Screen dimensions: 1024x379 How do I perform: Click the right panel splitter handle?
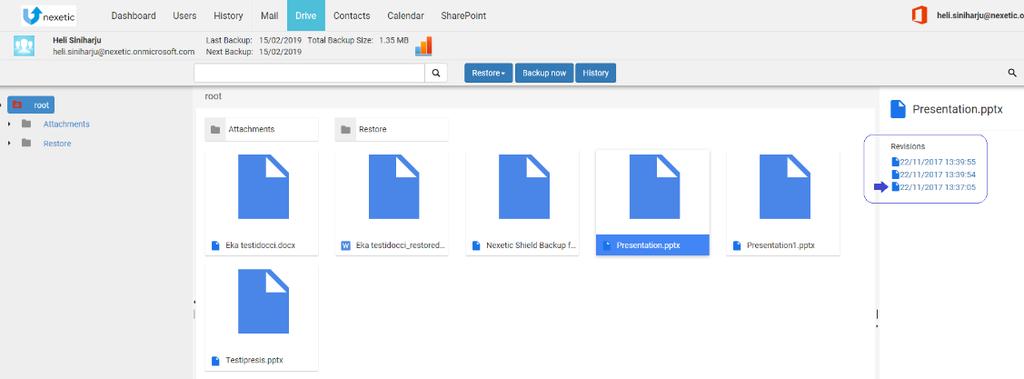pyautogui.click(x=876, y=314)
